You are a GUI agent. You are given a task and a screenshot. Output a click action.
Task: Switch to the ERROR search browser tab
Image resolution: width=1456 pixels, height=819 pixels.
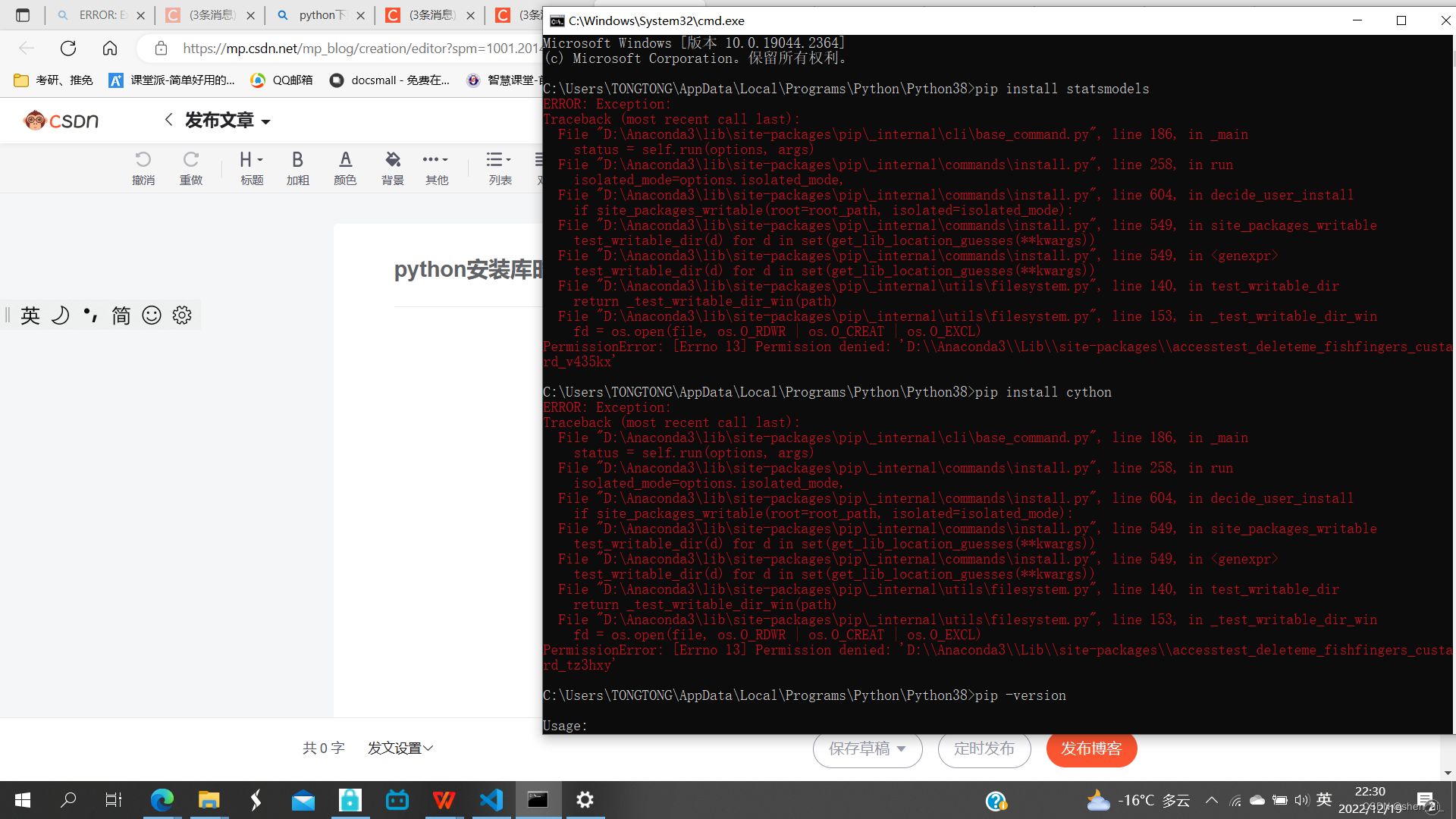point(99,15)
